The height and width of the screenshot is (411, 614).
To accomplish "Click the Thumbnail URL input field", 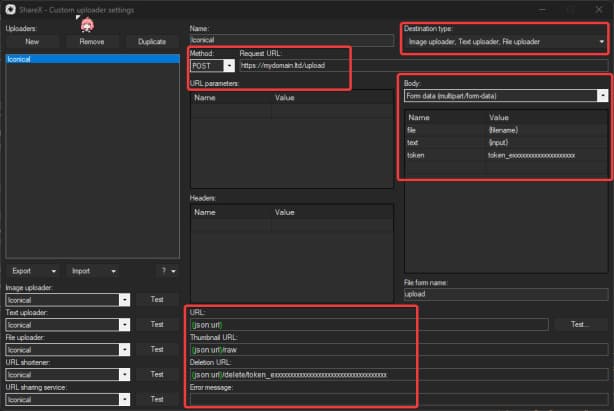I will (399, 350).
